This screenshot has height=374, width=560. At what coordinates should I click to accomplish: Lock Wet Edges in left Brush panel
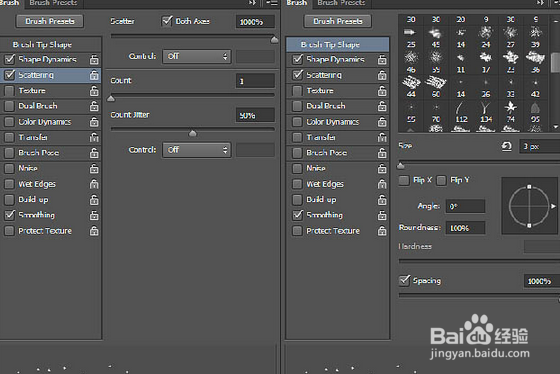click(94, 184)
